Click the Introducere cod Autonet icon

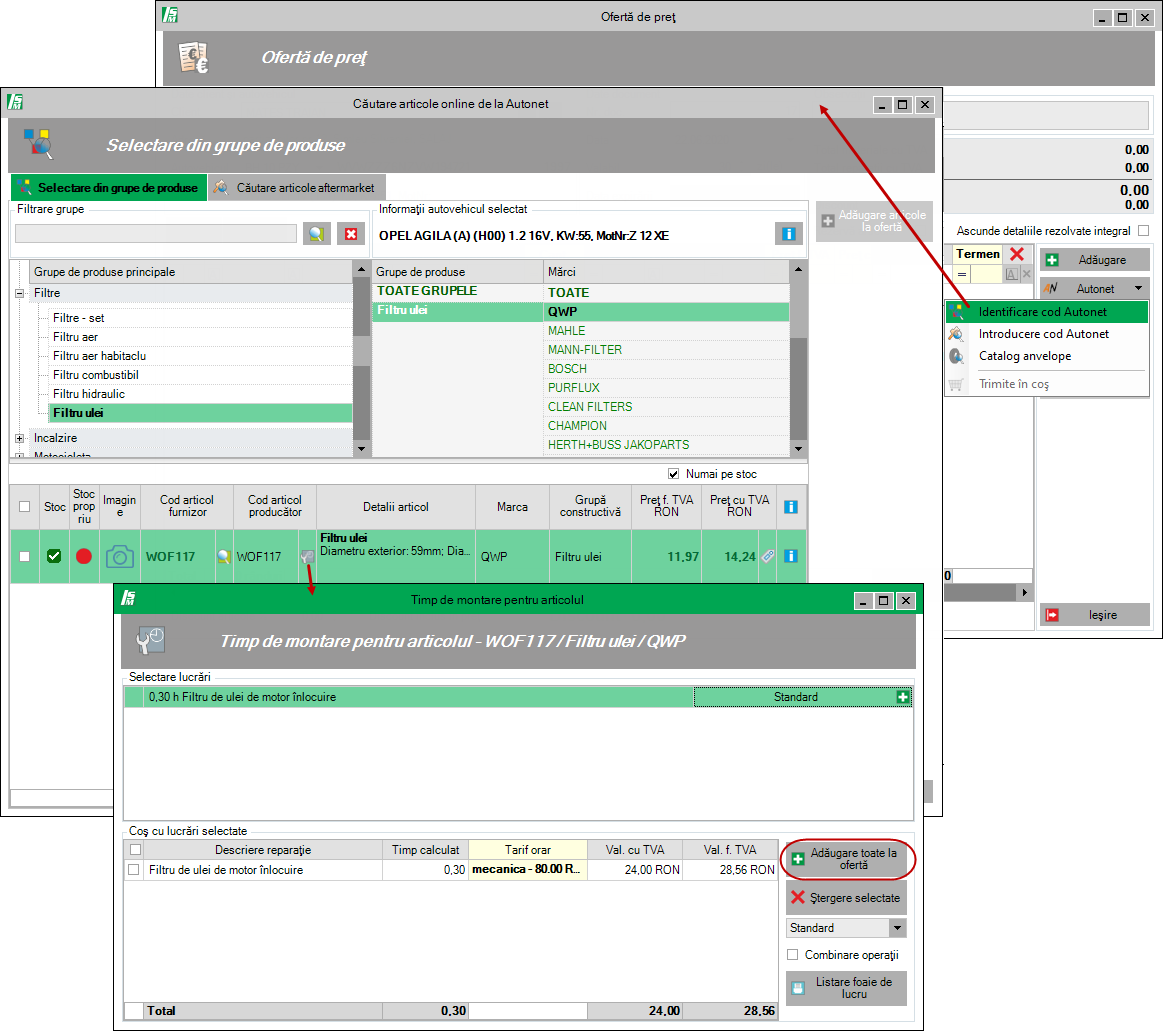[x=957, y=334]
